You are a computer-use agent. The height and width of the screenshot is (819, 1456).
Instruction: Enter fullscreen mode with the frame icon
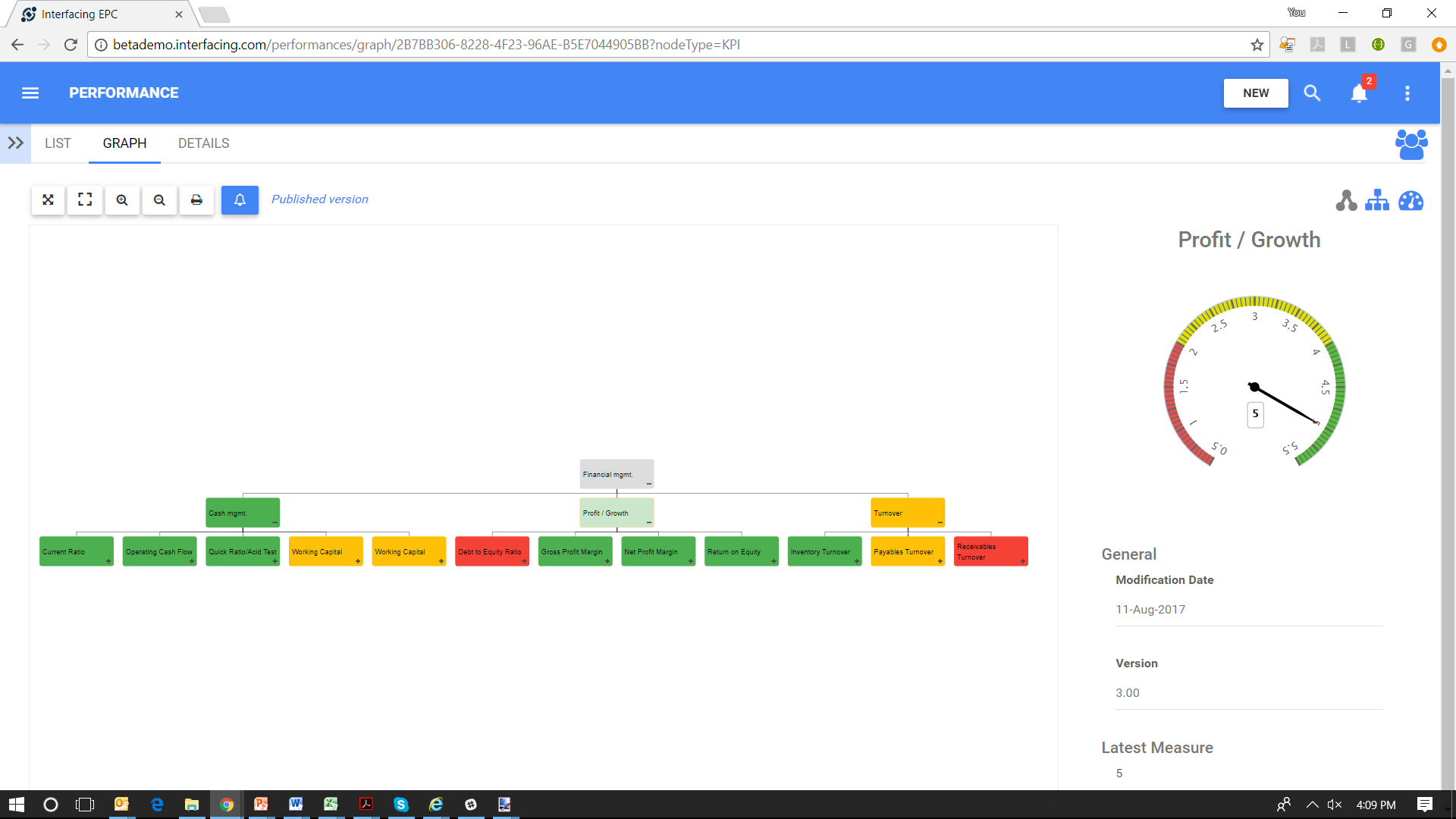(x=85, y=200)
